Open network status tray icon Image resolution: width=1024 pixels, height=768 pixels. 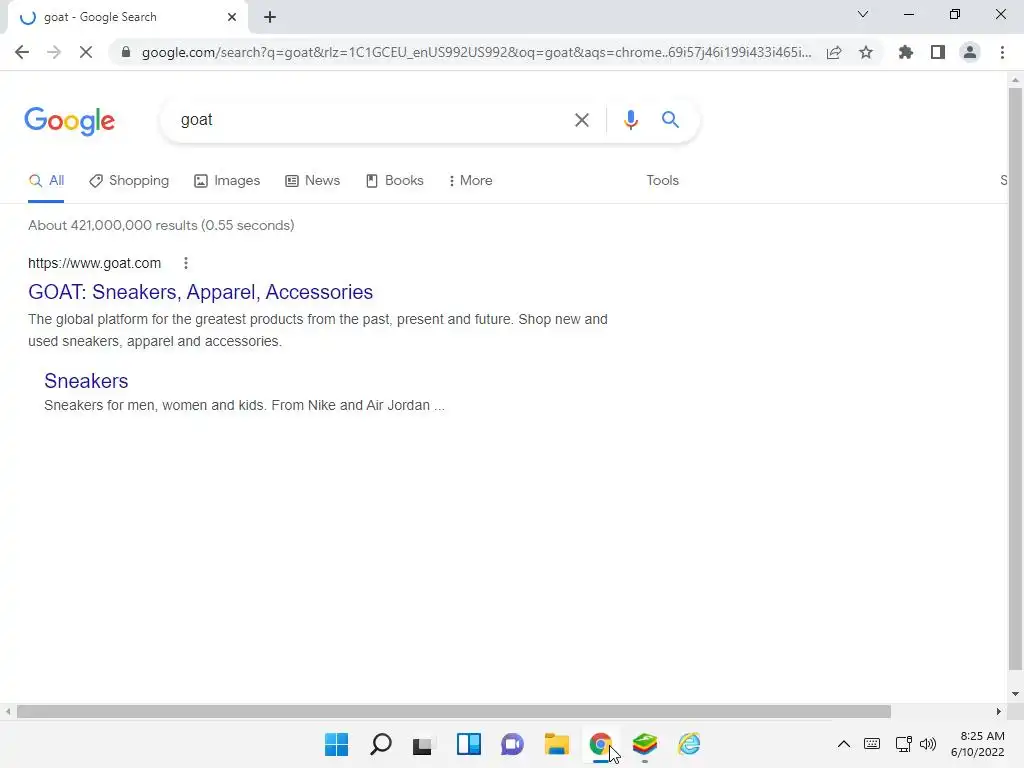[904, 744]
